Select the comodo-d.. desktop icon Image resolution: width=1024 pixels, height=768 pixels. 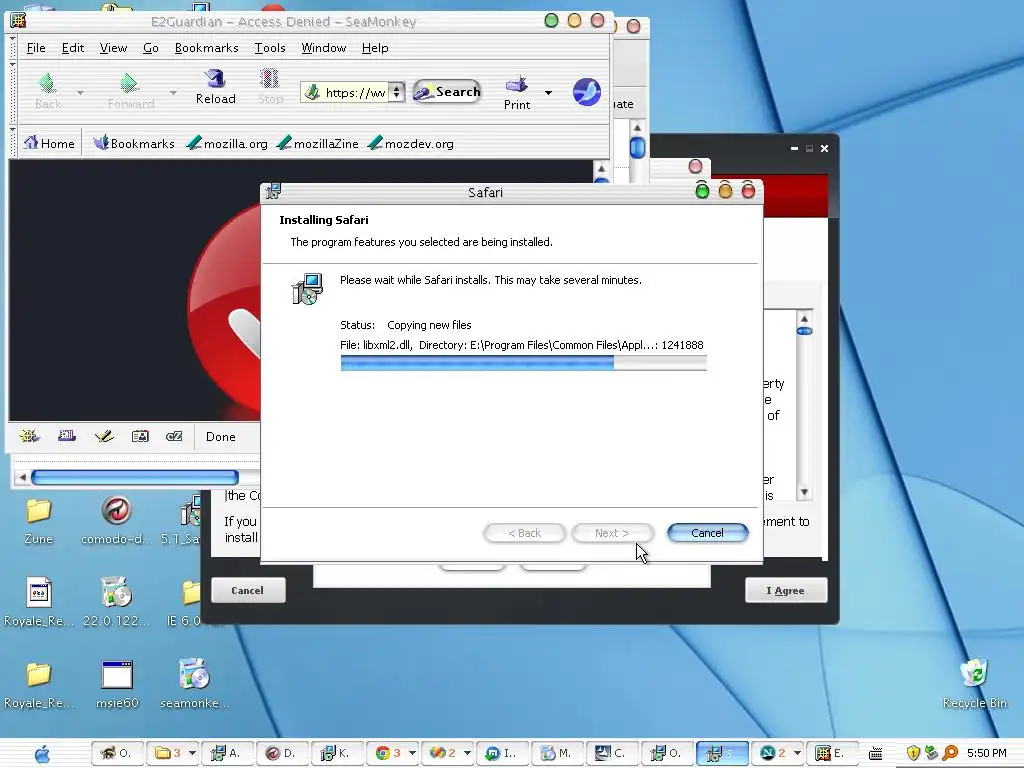coord(117,522)
